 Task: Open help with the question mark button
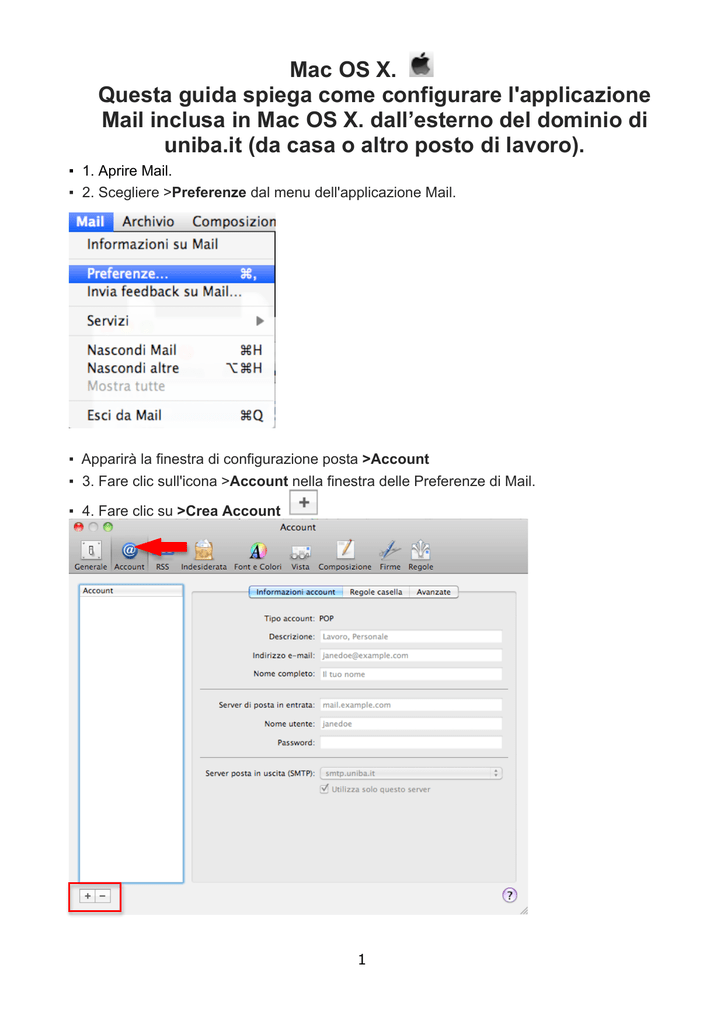(x=510, y=895)
